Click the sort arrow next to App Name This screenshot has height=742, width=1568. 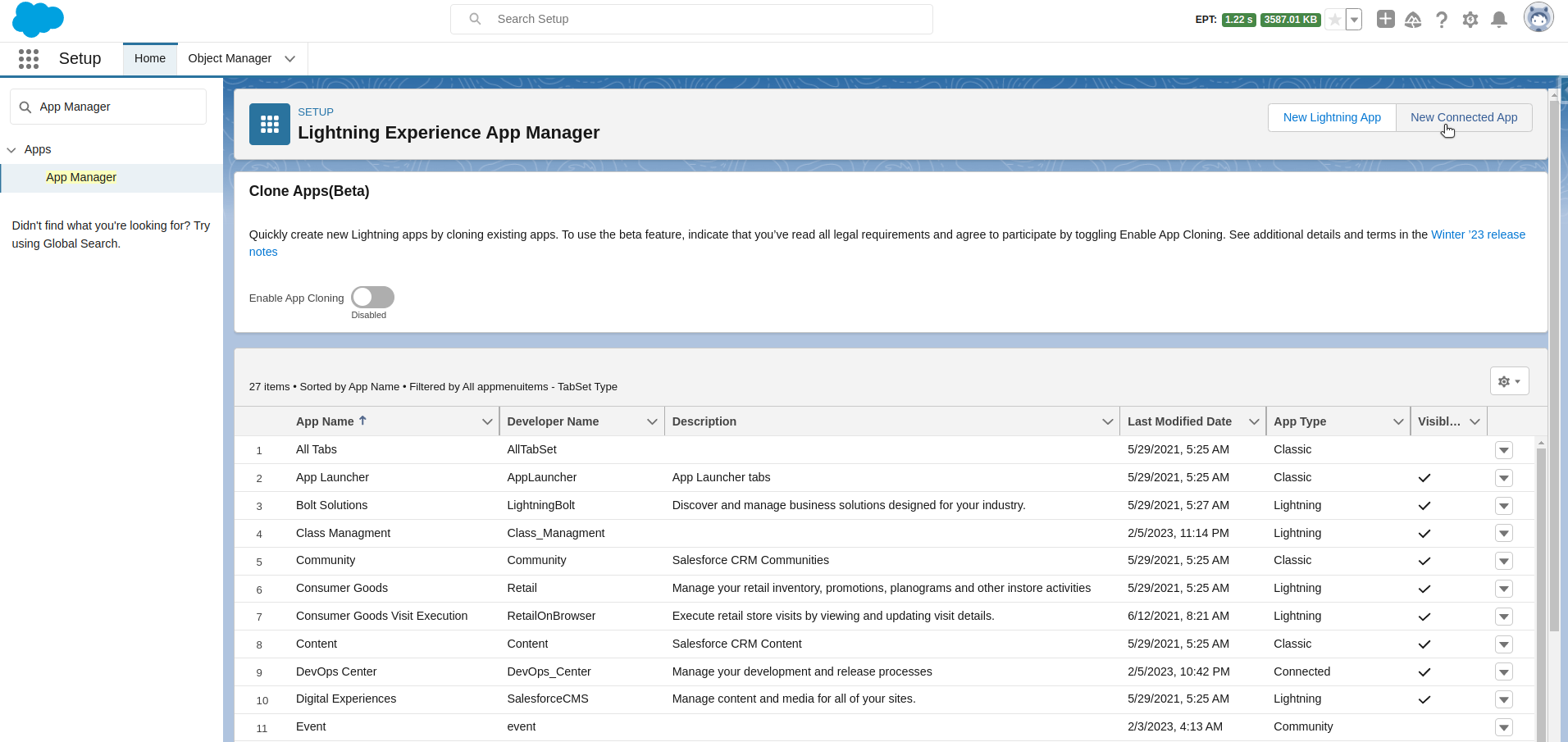(362, 421)
